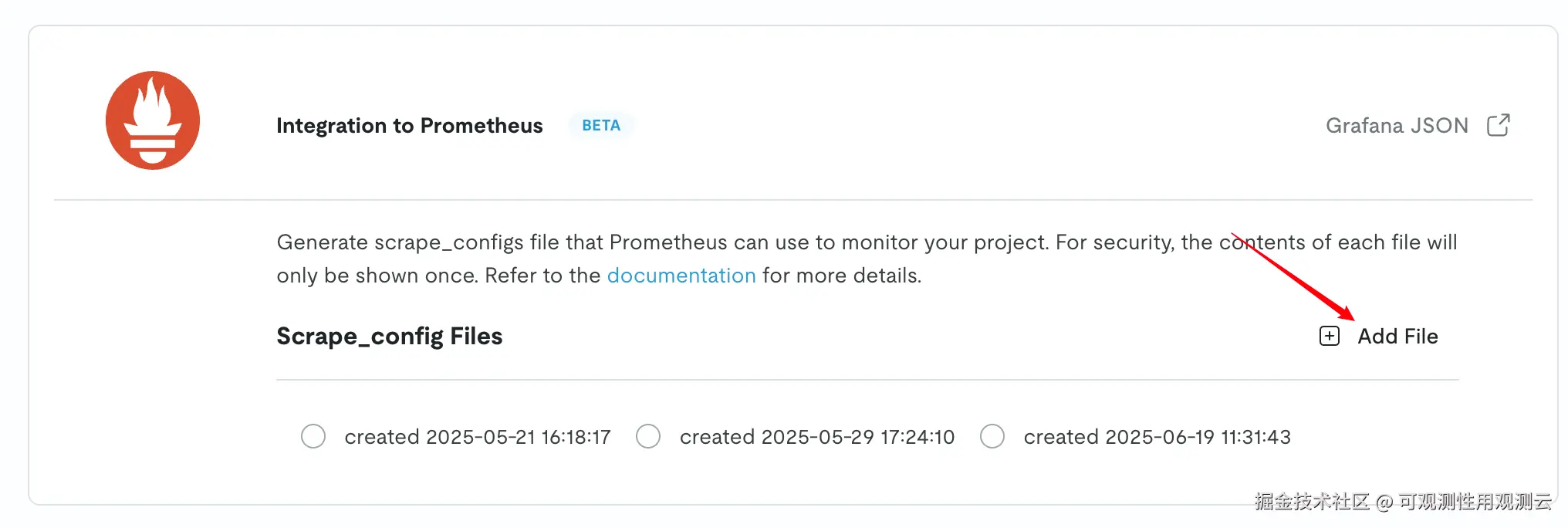Image resolution: width=1568 pixels, height=528 pixels.
Task: Click the plus icon next to Add File
Action: (x=1330, y=337)
